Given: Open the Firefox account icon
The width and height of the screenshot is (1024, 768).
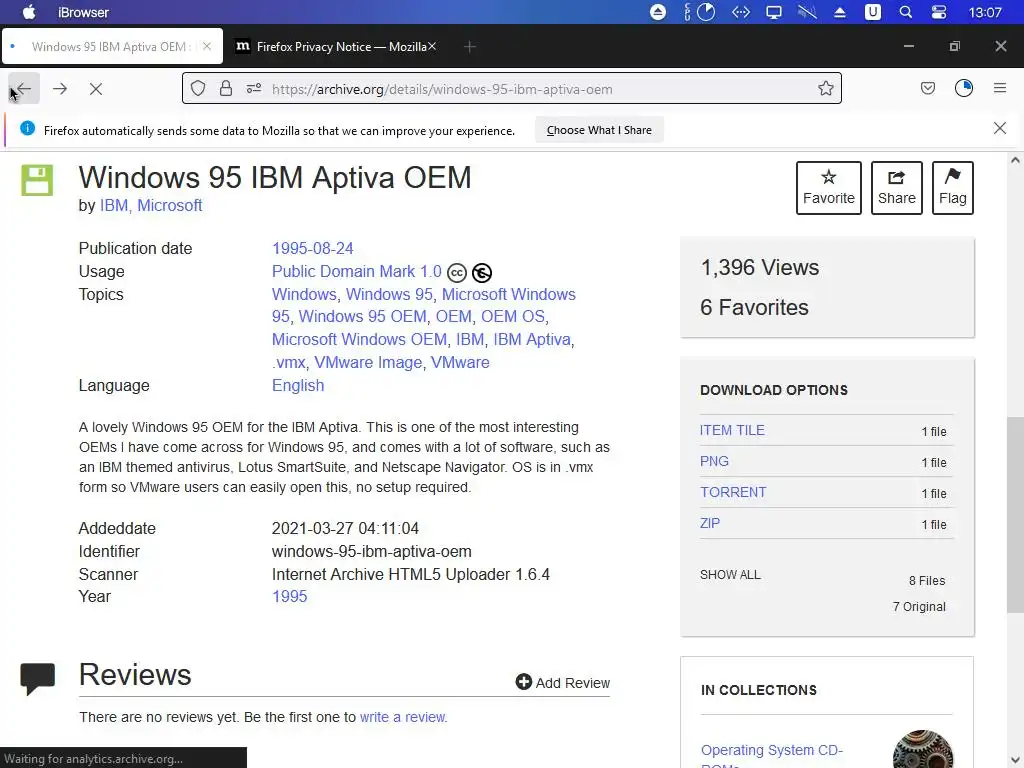Looking at the screenshot, I should 964,88.
